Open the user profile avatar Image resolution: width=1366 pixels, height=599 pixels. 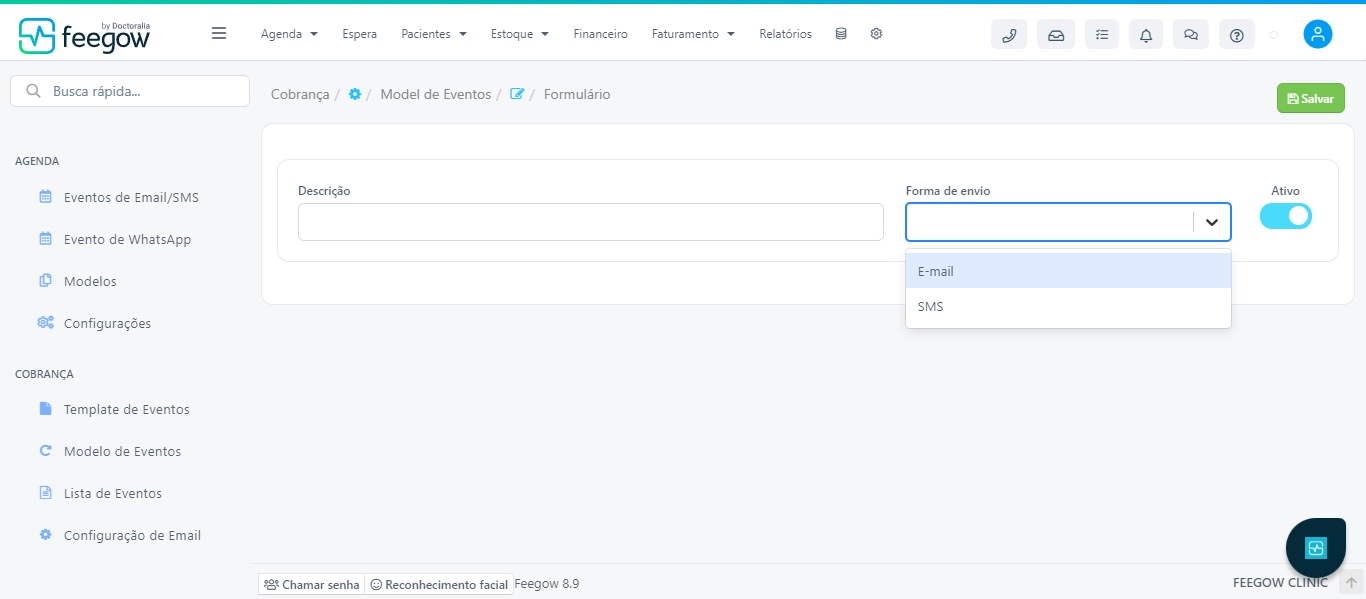tap(1318, 34)
